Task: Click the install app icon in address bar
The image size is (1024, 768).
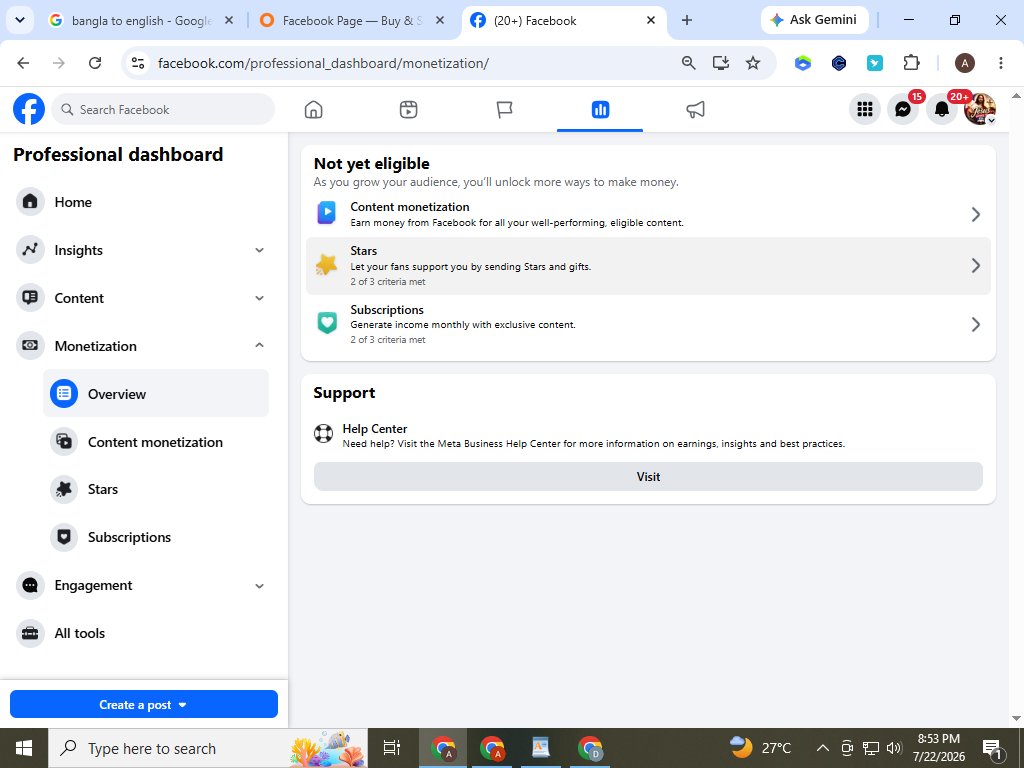Action: [x=720, y=63]
